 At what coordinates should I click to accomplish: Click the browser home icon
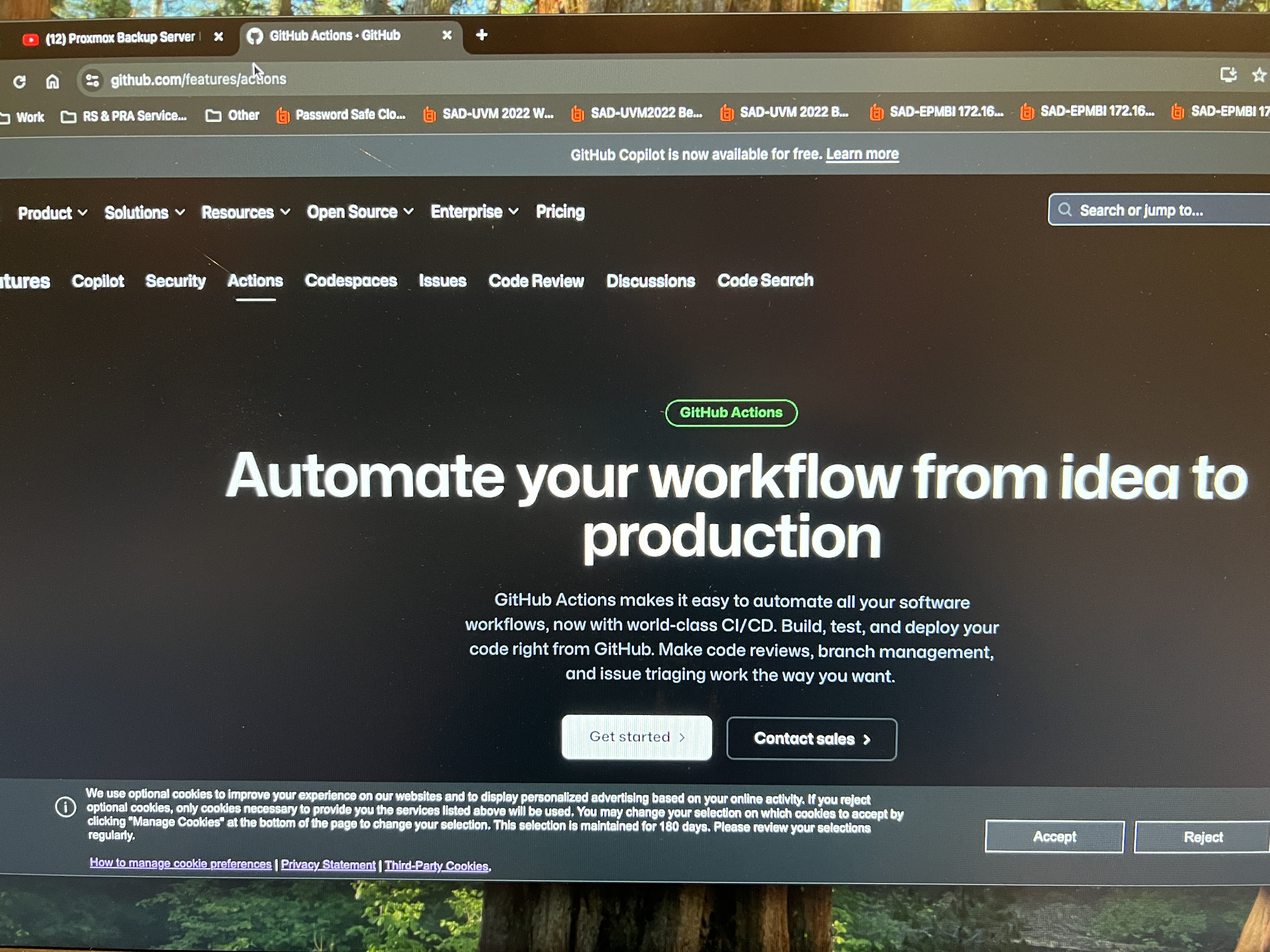[x=52, y=82]
